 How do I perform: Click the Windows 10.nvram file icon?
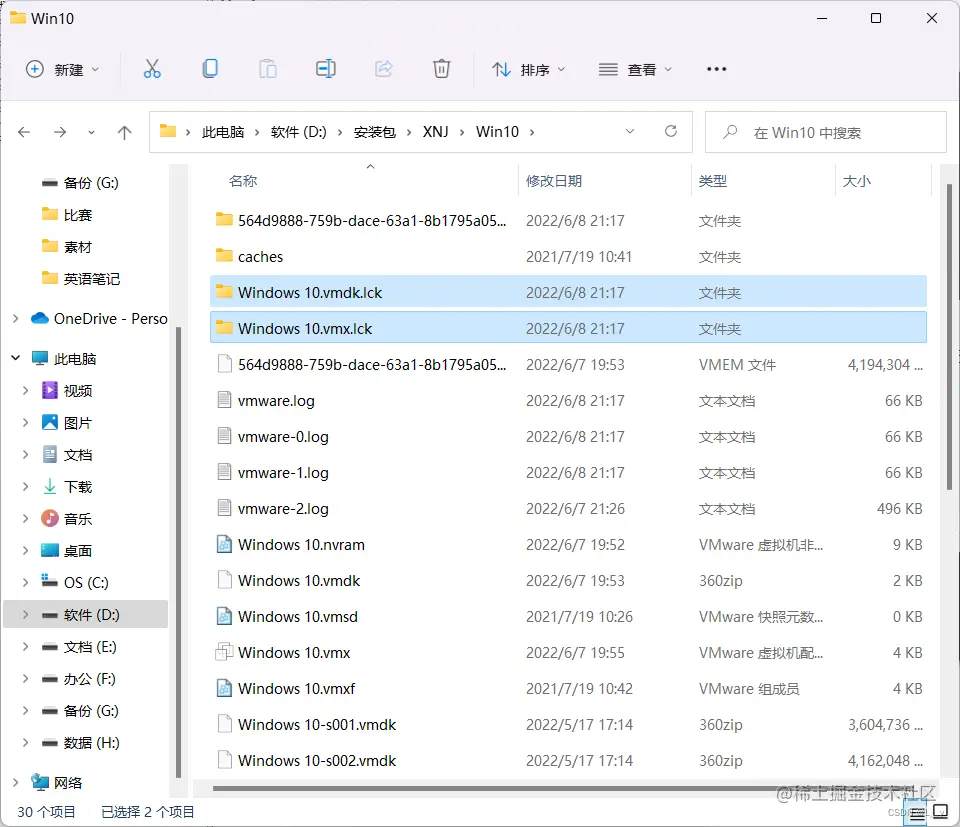pyautogui.click(x=224, y=545)
